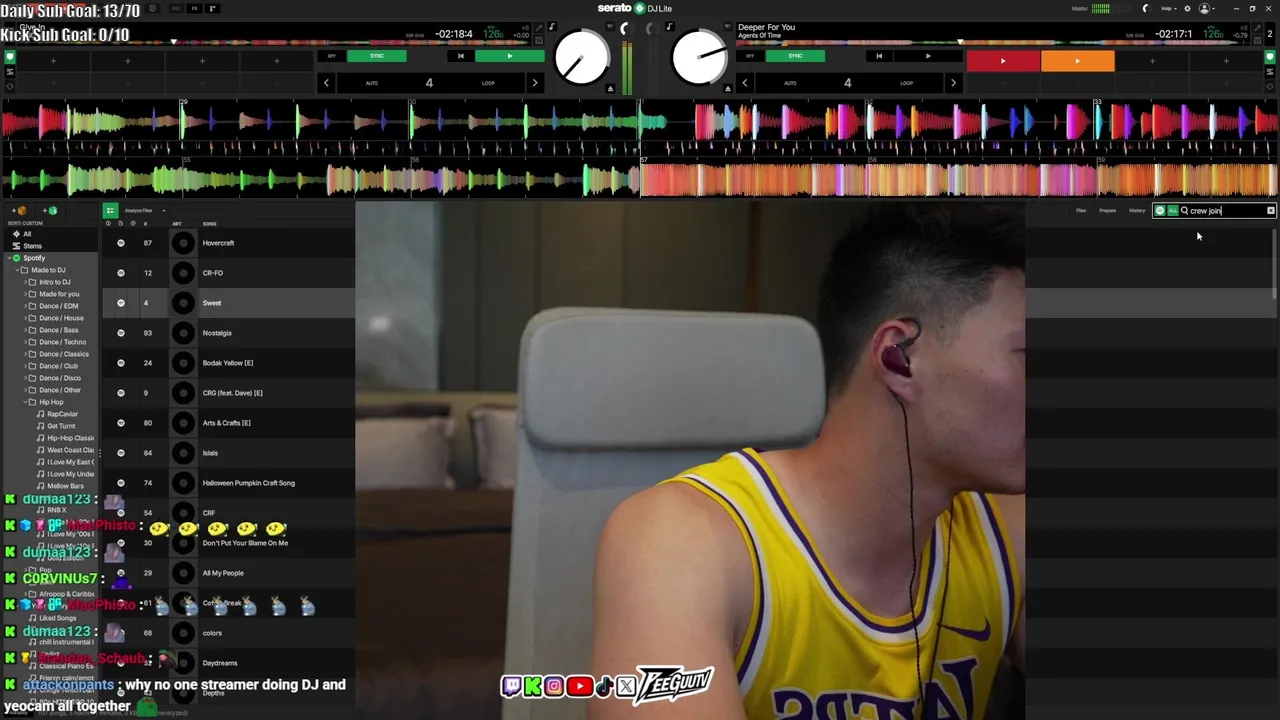Viewport: 1280px width, 720px height.
Task: Open the Prepare panel tab
Action: click(1108, 210)
